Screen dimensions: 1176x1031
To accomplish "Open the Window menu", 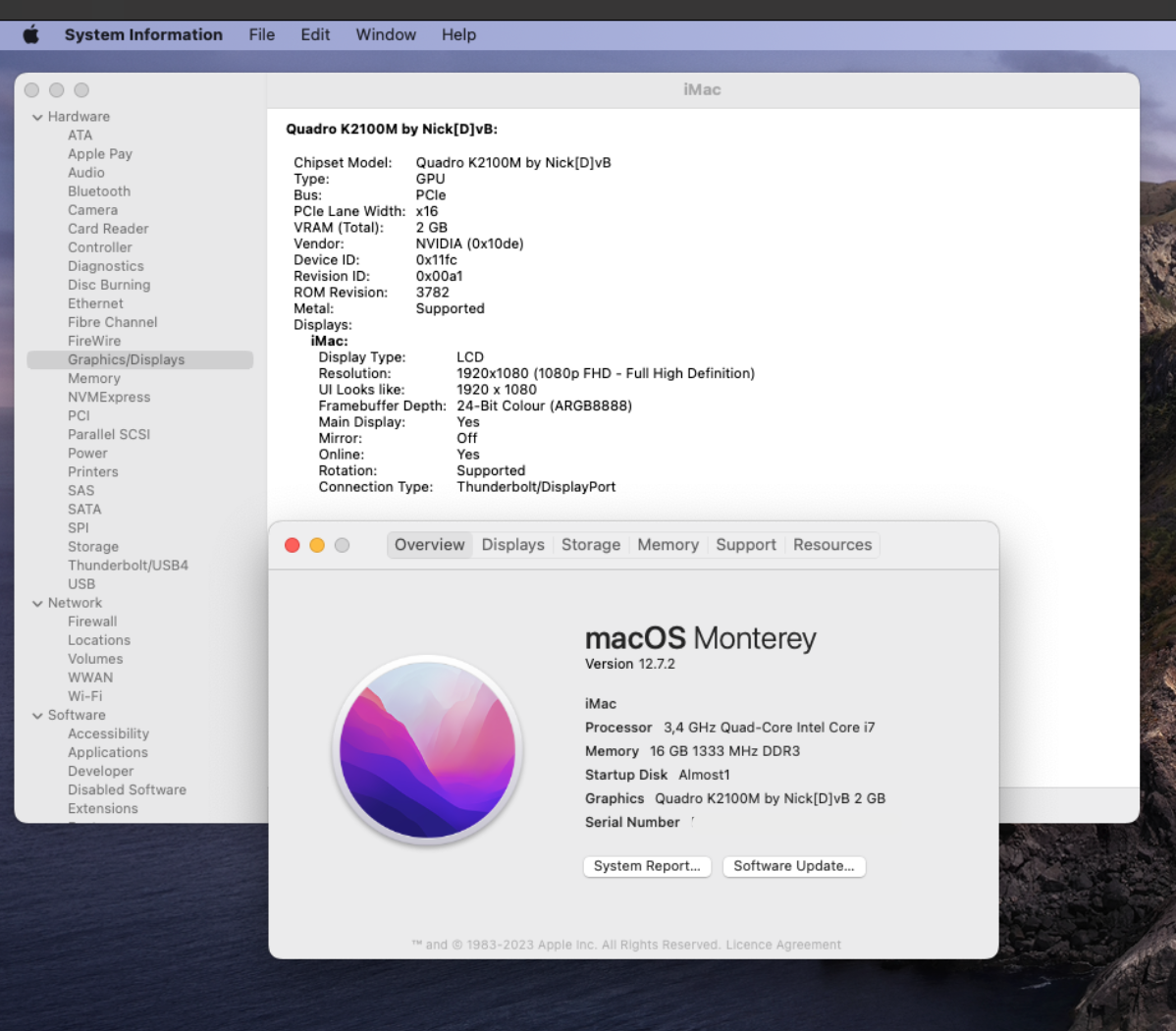I will (x=386, y=34).
